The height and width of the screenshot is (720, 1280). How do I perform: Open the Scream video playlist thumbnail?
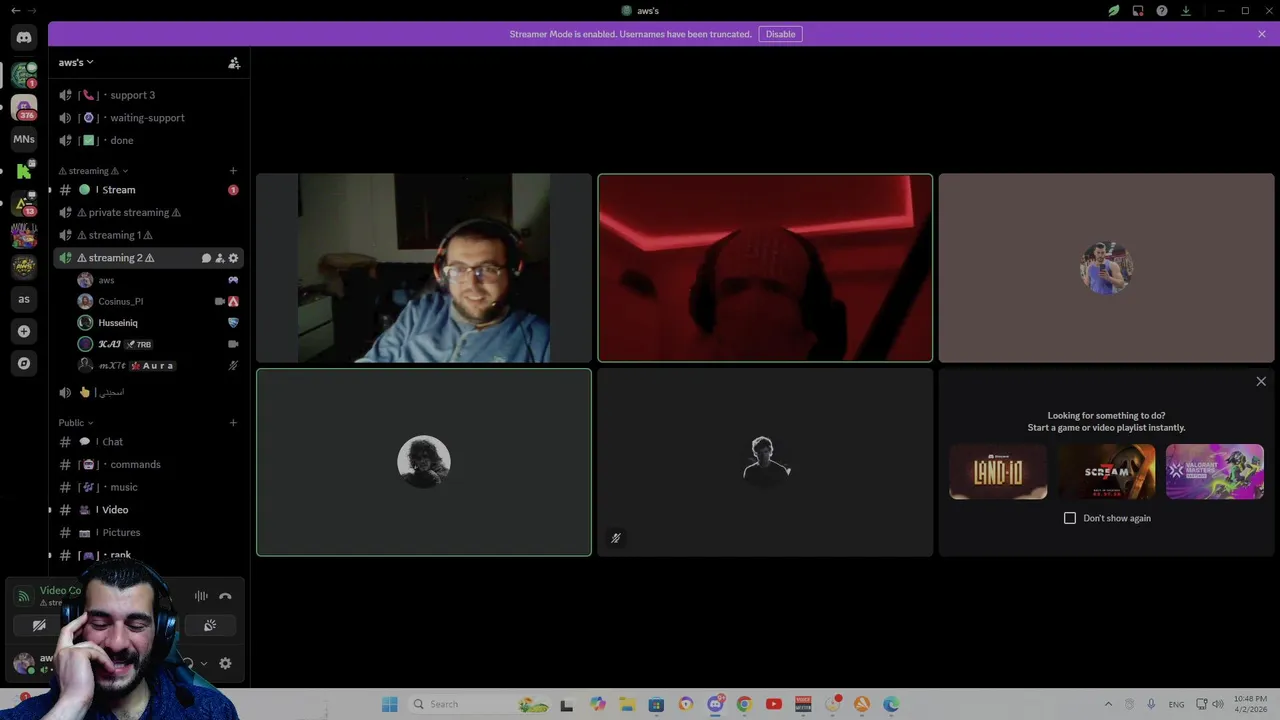[x=1107, y=472]
